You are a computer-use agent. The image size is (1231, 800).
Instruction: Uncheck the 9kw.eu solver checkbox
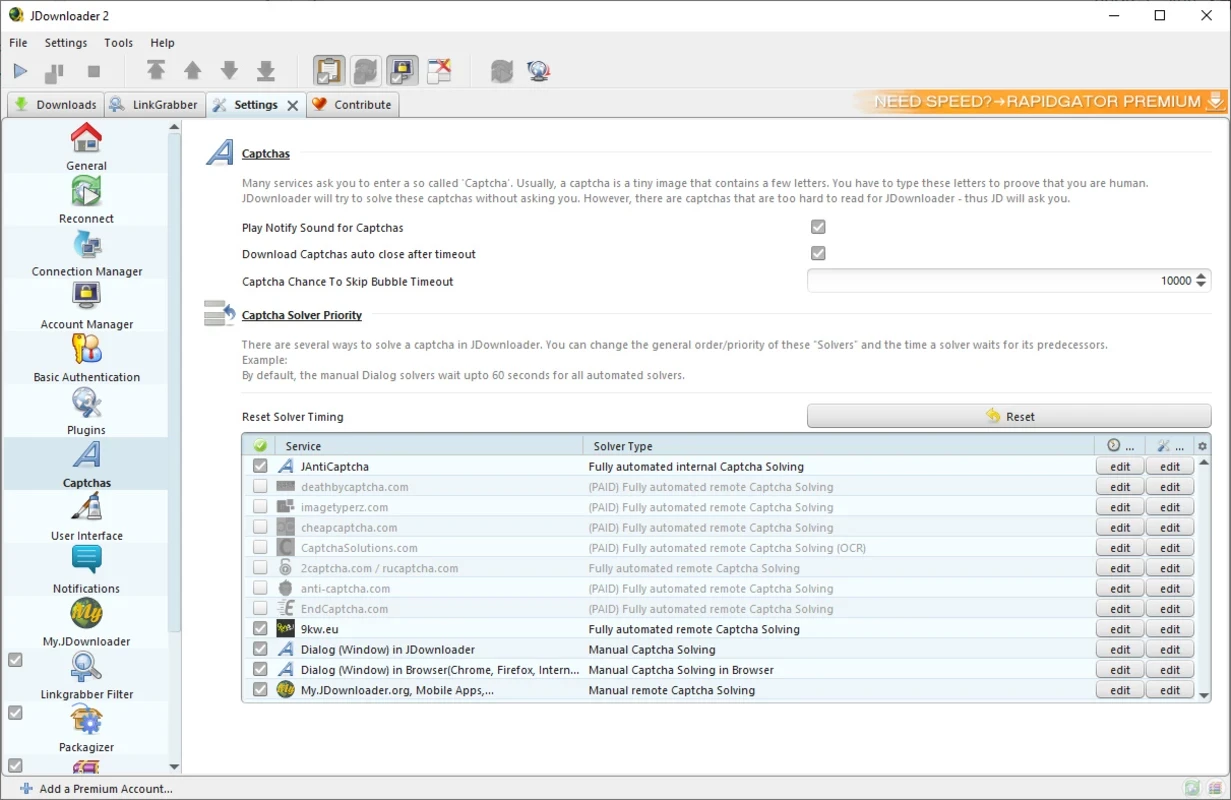(x=260, y=629)
